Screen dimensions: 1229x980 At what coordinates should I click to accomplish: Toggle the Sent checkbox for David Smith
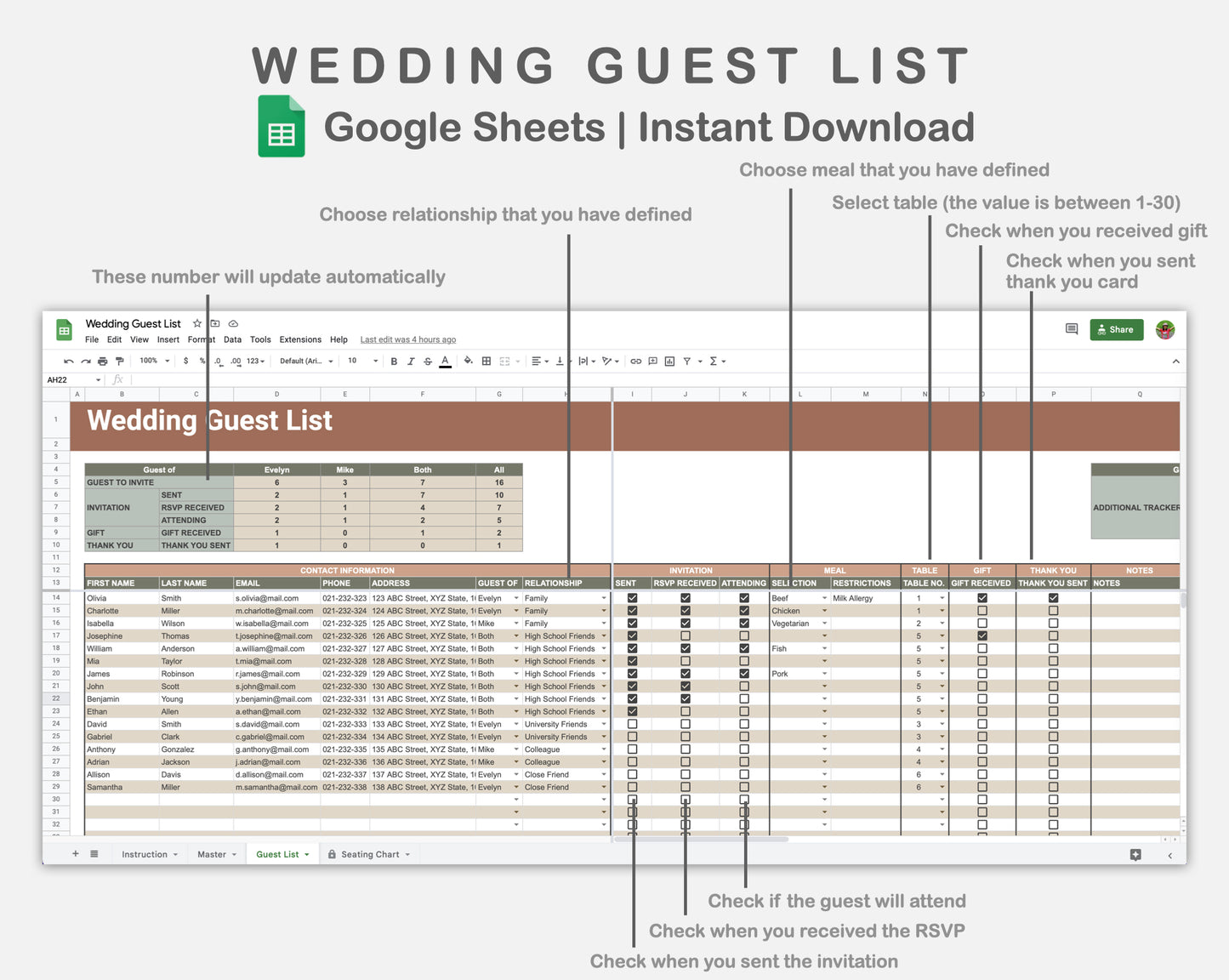(x=631, y=724)
